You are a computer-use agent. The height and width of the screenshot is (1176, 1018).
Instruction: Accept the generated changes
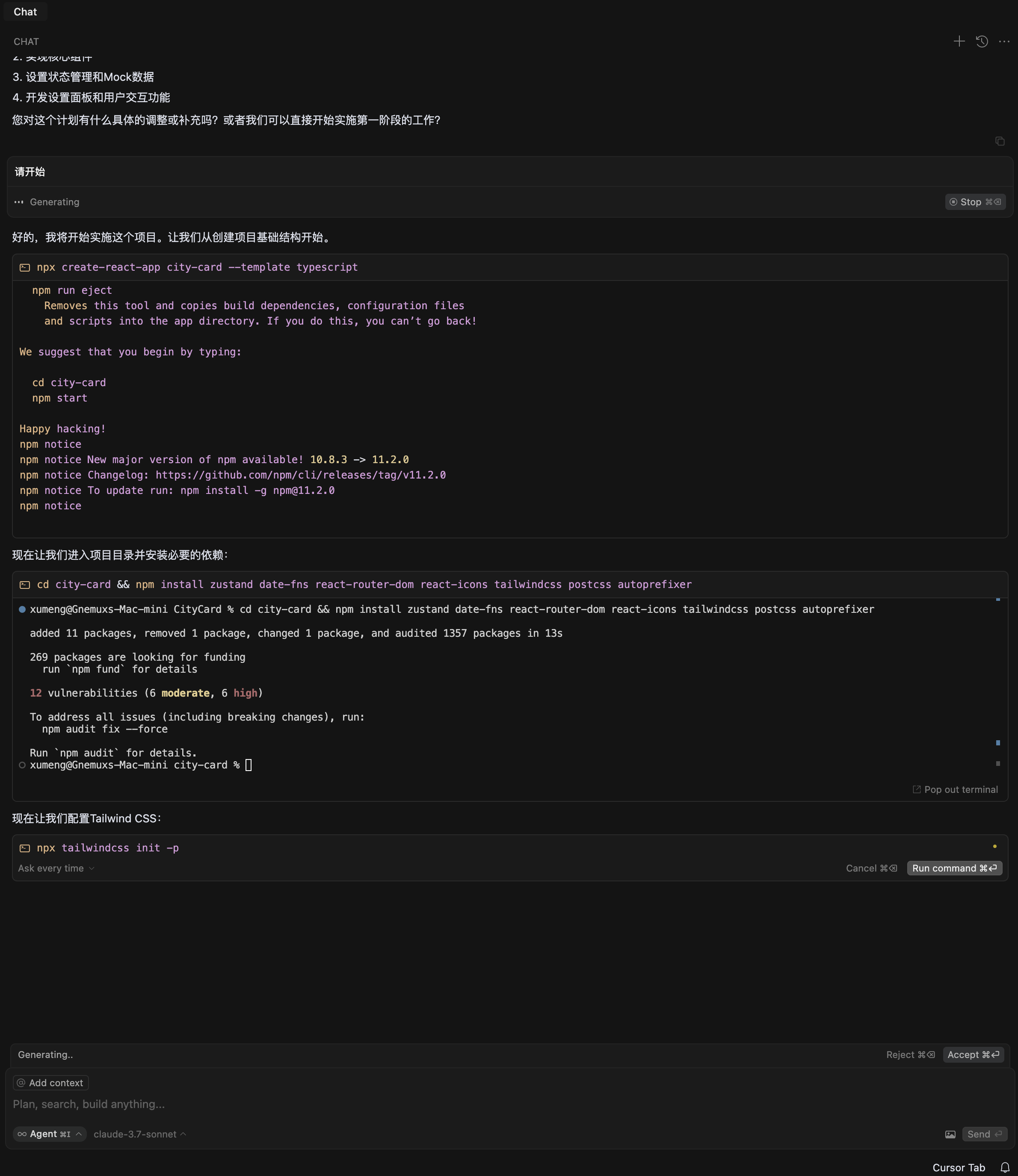[x=973, y=1054]
